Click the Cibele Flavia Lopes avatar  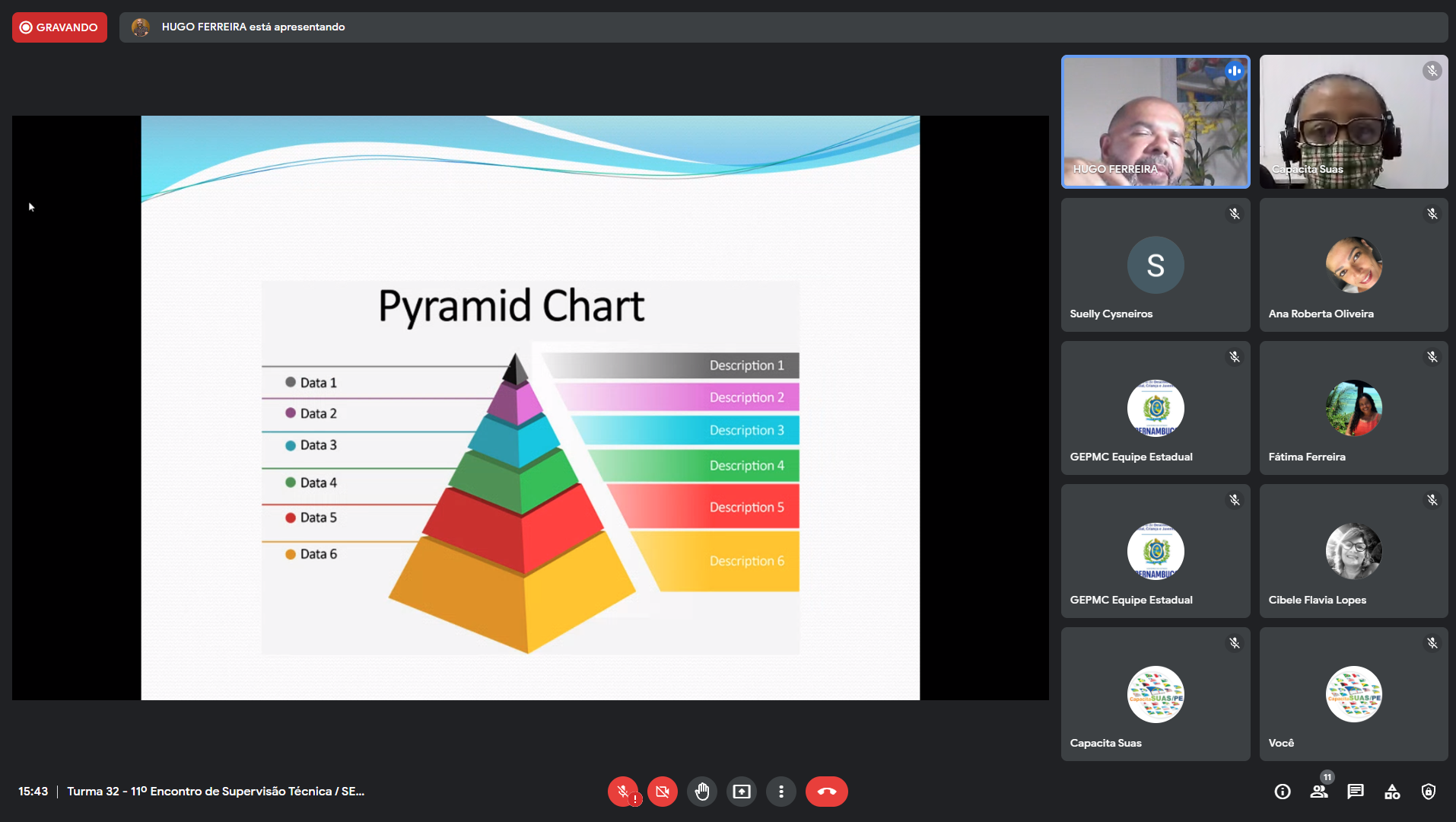click(1353, 551)
